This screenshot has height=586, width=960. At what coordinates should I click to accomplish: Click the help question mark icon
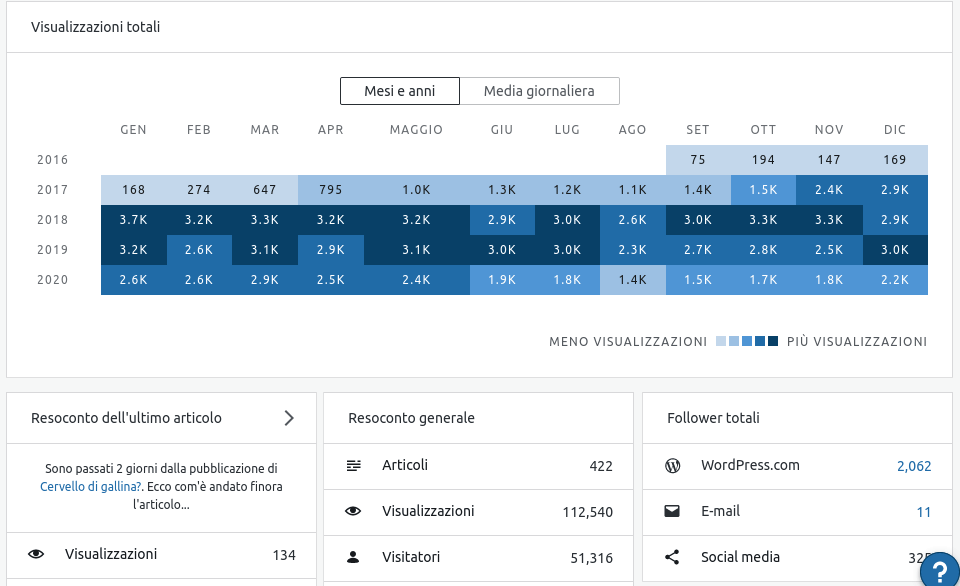(x=939, y=570)
